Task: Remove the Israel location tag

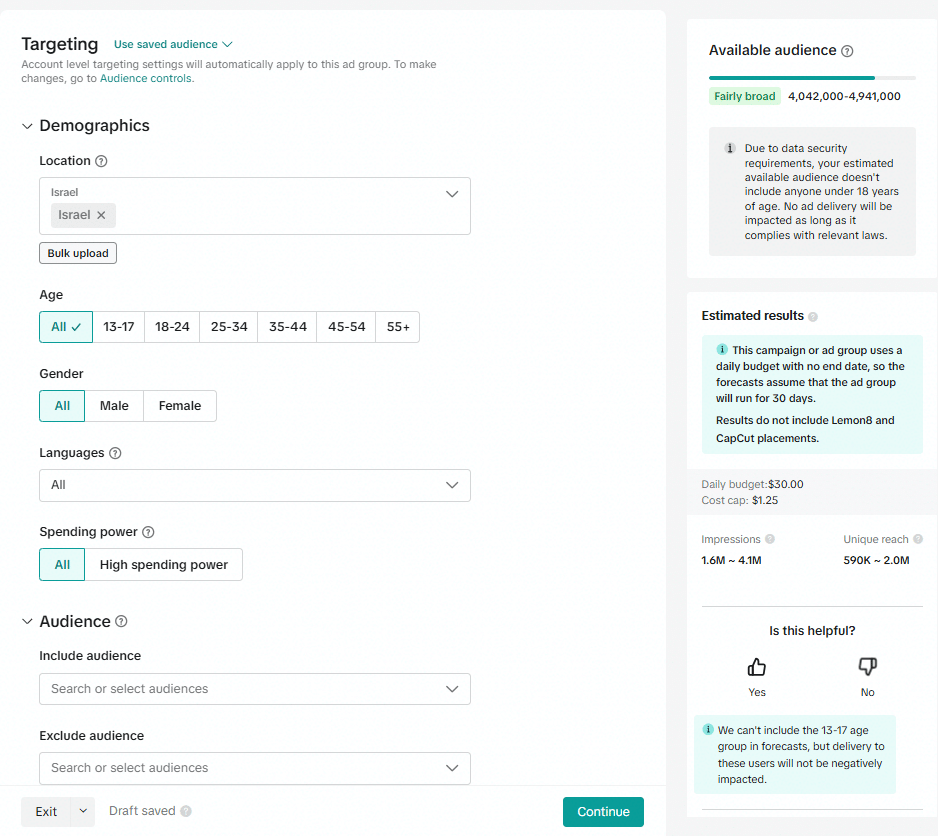Action: [101, 215]
